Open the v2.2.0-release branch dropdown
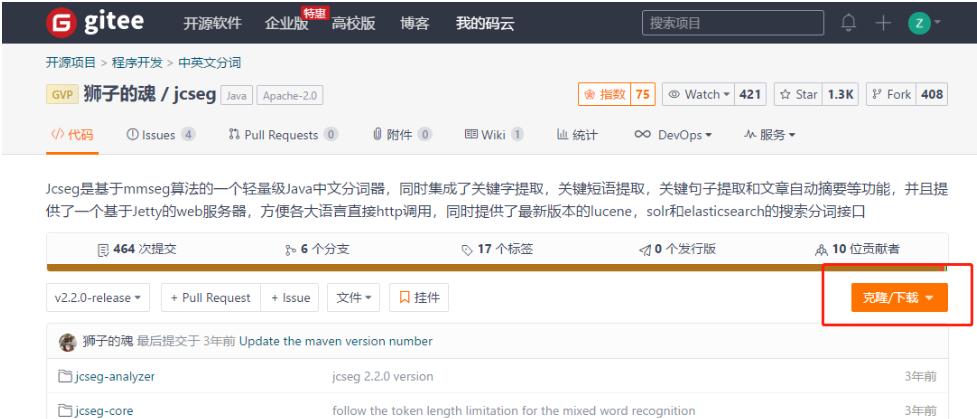The image size is (977, 419). point(98,297)
